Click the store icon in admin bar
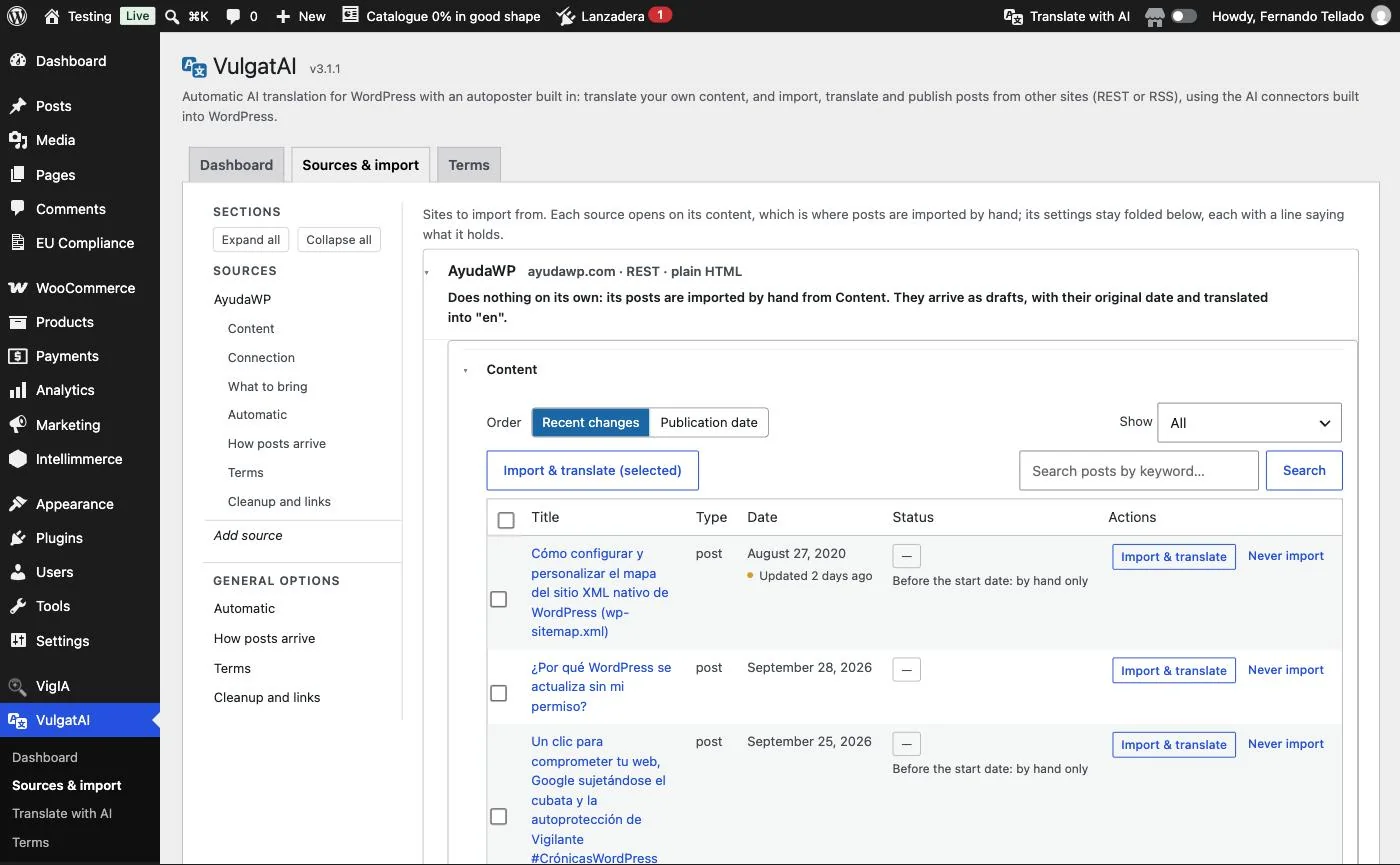The width and height of the screenshot is (1400, 865). point(1155,16)
